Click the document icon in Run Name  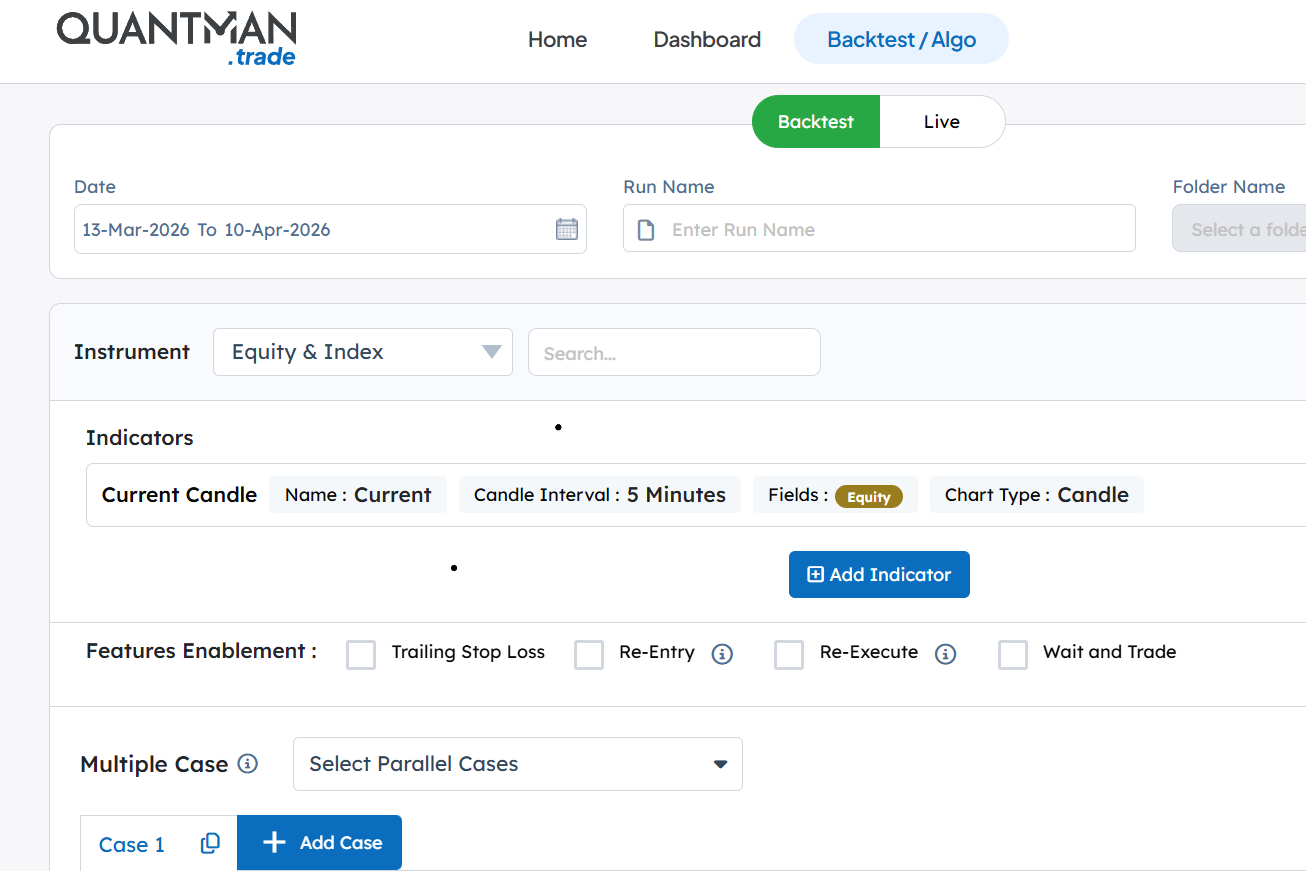[646, 230]
